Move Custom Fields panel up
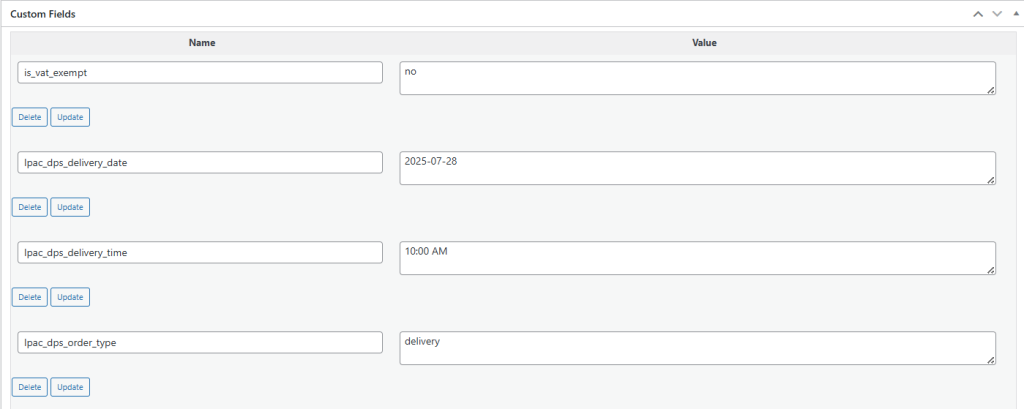 pyautogui.click(x=977, y=14)
